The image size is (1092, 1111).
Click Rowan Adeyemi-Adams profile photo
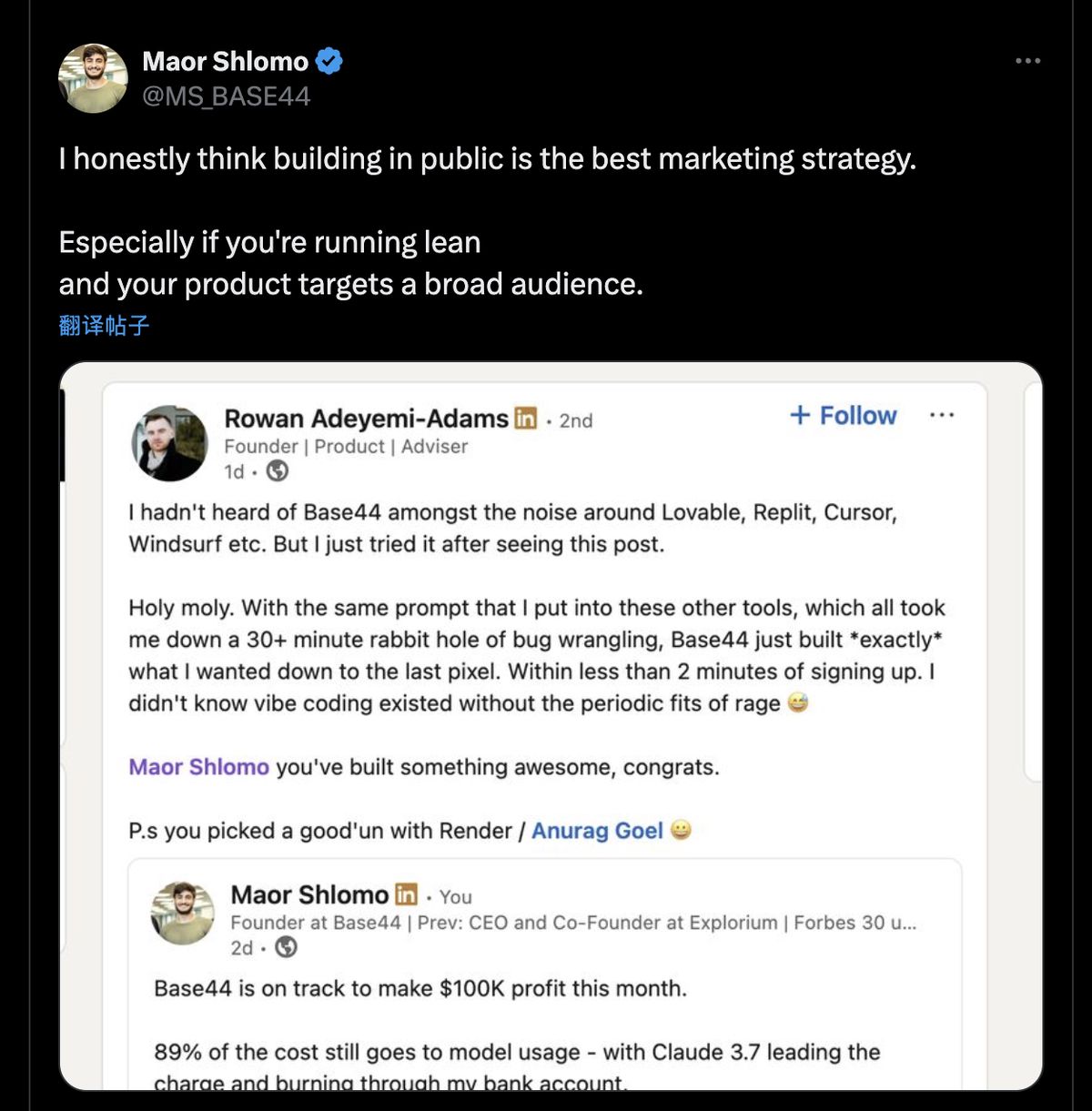169,443
